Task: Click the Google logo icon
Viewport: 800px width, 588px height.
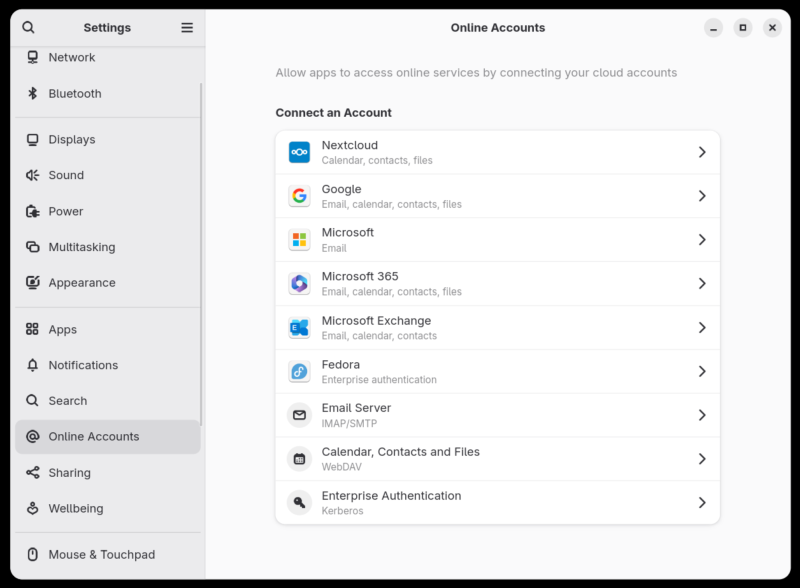Action: point(299,196)
